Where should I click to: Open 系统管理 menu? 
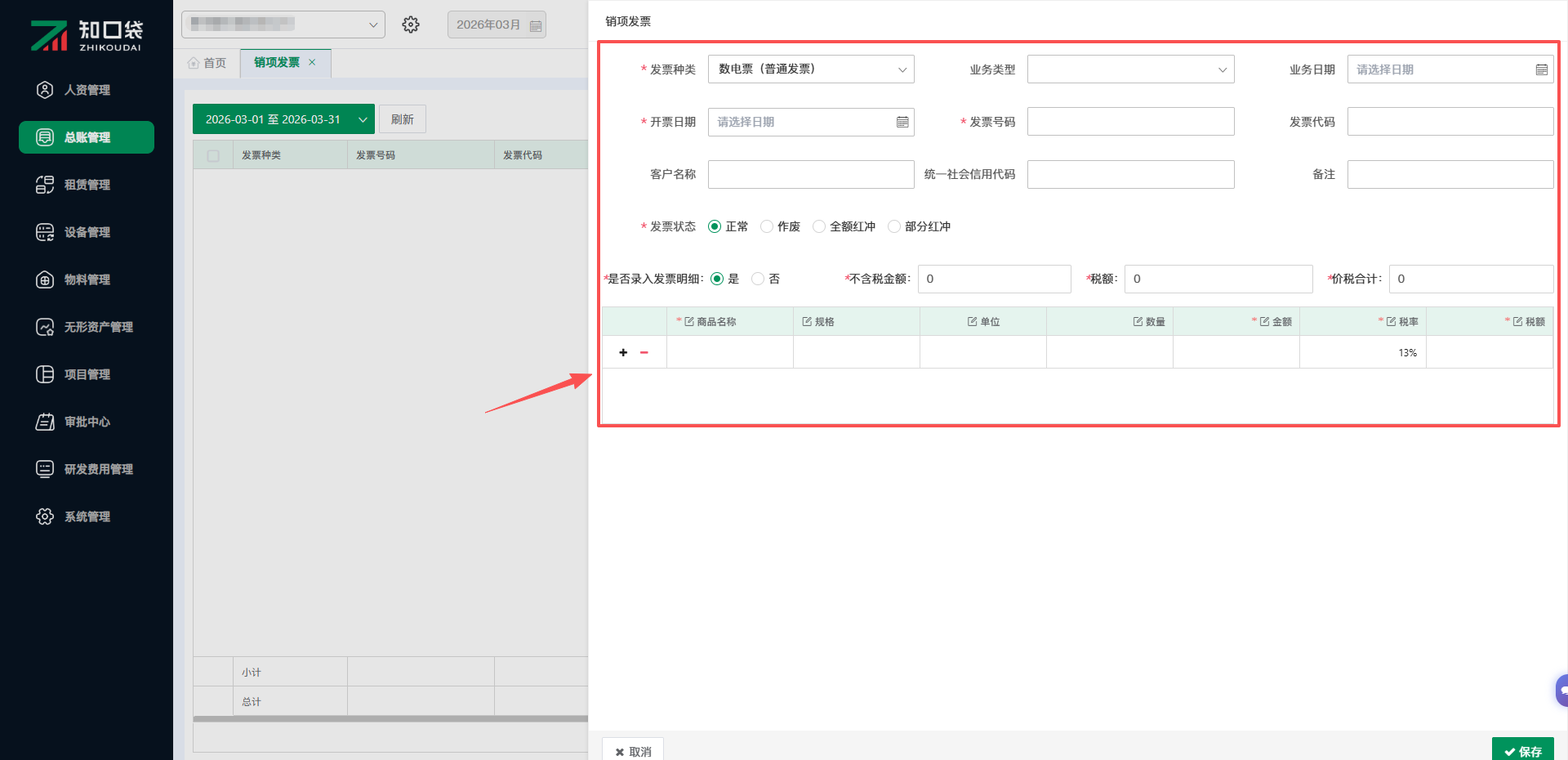87,516
